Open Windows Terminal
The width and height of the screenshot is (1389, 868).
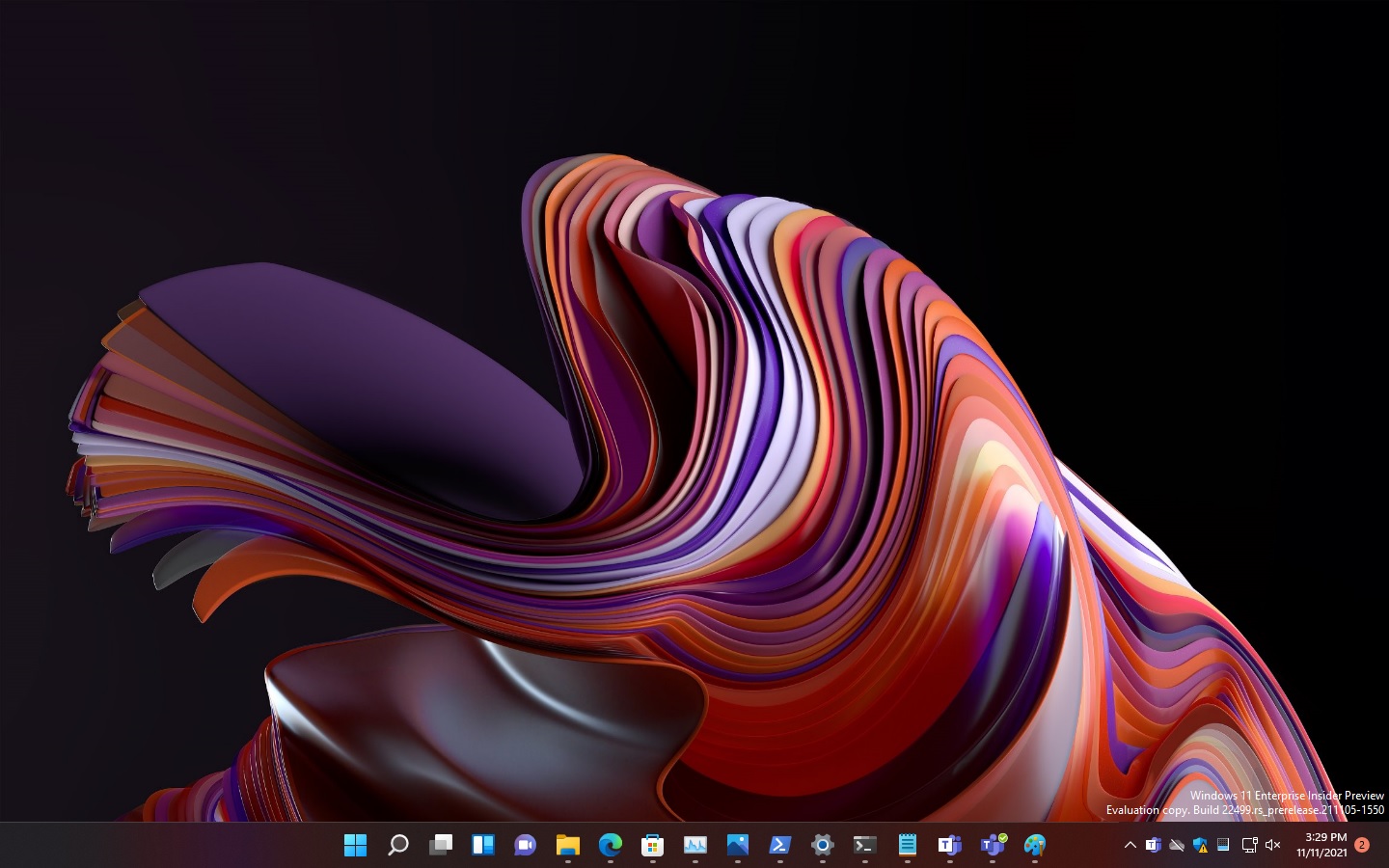[x=864, y=846]
